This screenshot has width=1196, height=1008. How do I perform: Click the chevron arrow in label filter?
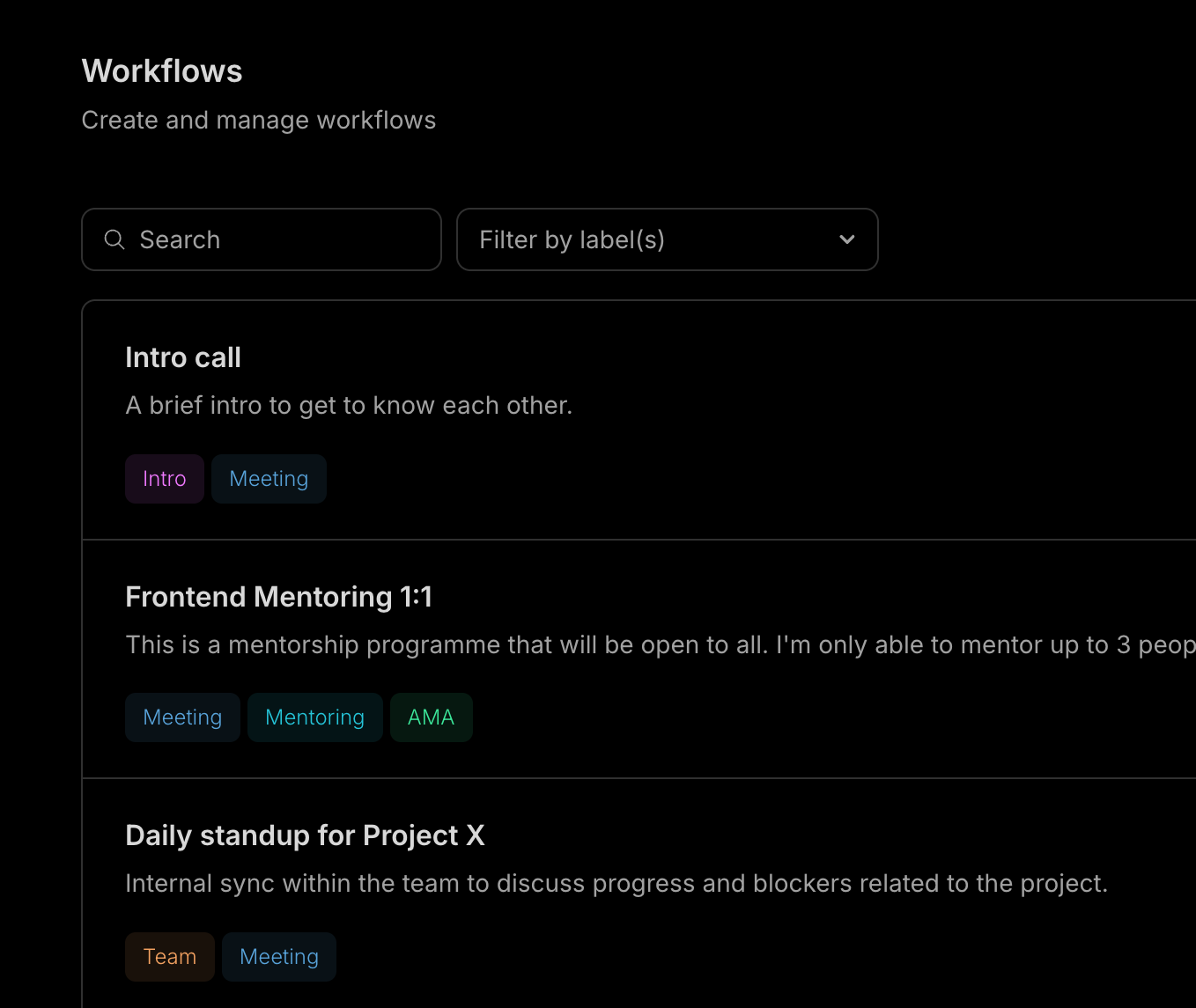847,239
